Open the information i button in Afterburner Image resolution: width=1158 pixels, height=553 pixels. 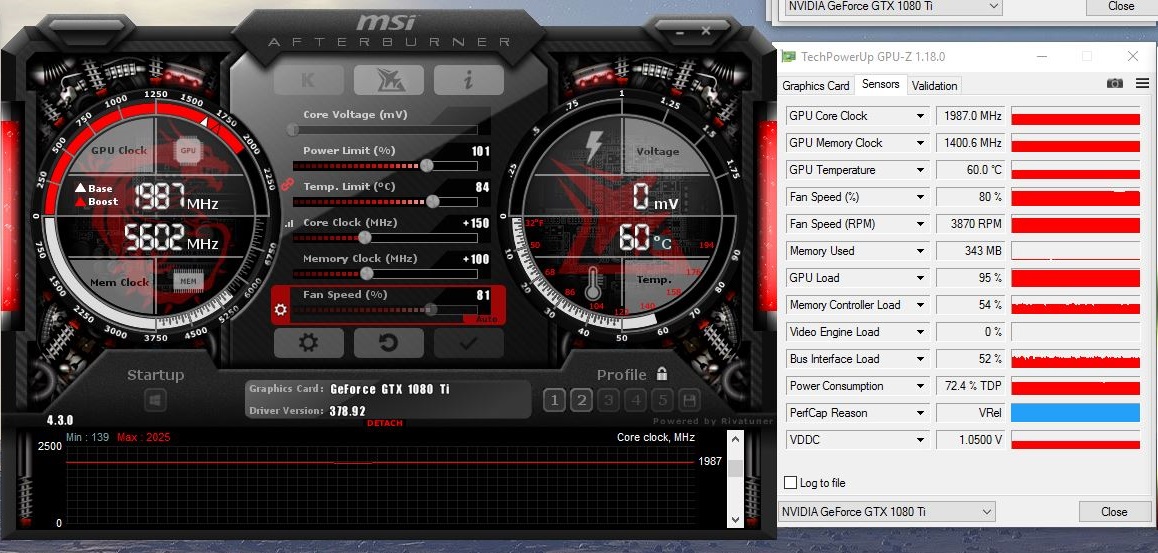468,80
